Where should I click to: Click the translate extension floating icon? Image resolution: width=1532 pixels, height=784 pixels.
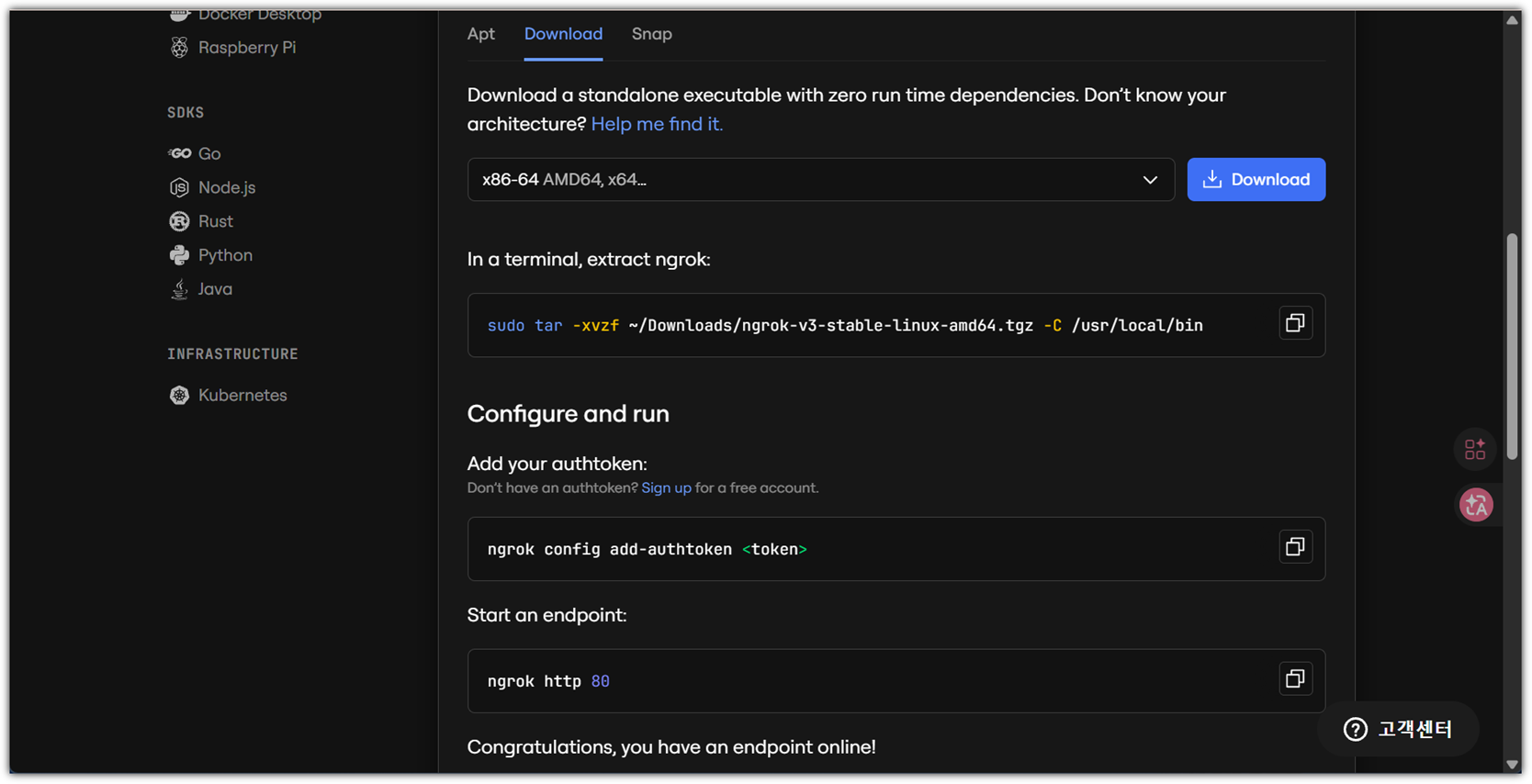click(1476, 505)
